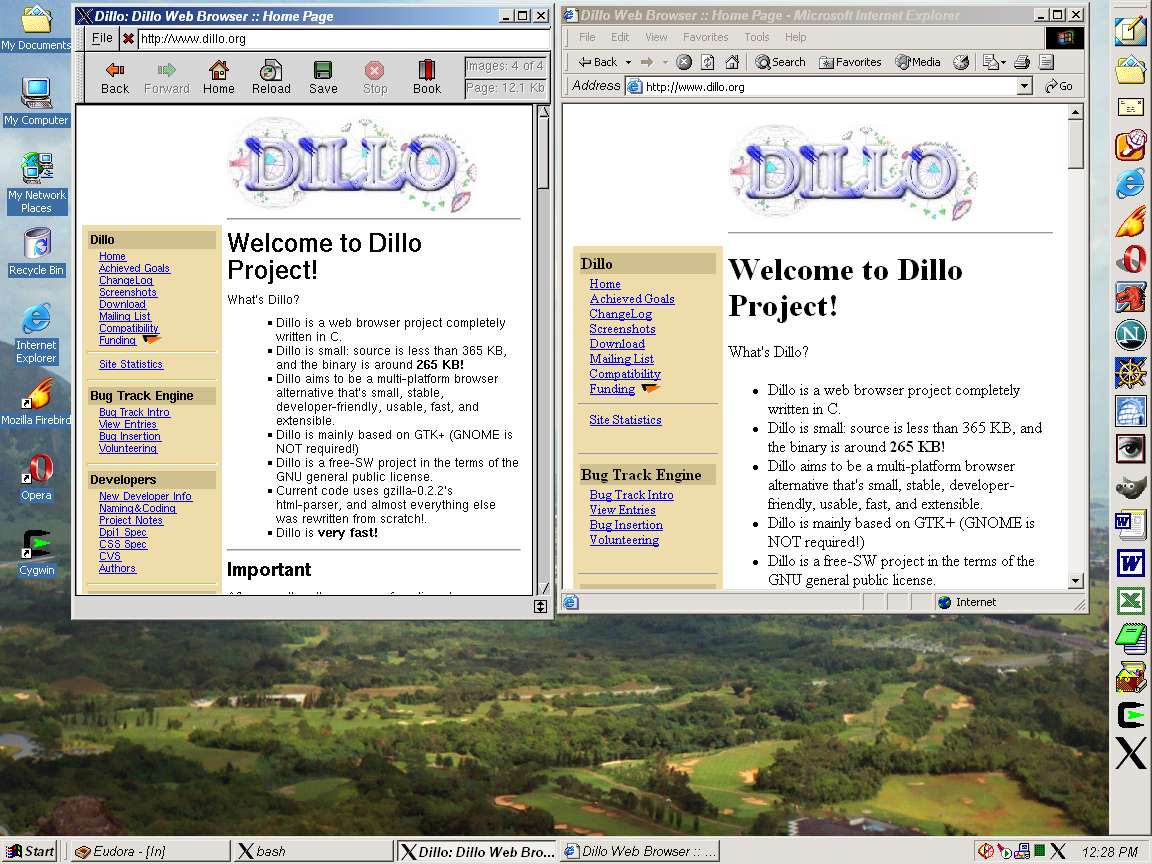Expand Internet Explorer address bar dropdown
This screenshot has width=1152, height=864.
click(x=1025, y=87)
